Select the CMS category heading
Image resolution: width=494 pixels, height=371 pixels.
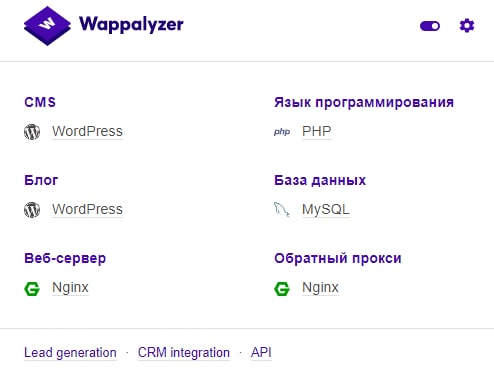tap(40, 102)
